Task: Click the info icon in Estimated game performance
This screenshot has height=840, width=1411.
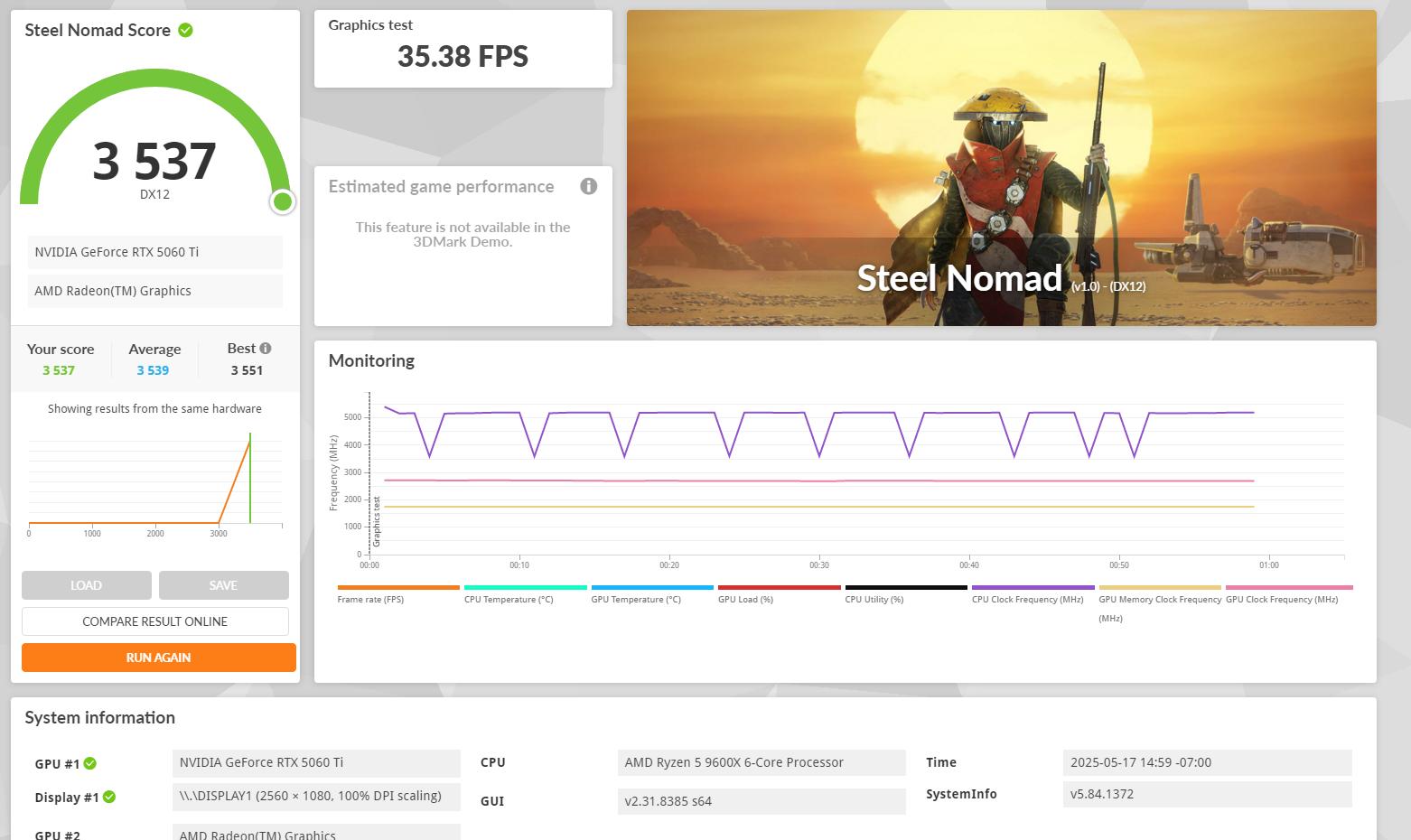Action: pyautogui.click(x=589, y=186)
